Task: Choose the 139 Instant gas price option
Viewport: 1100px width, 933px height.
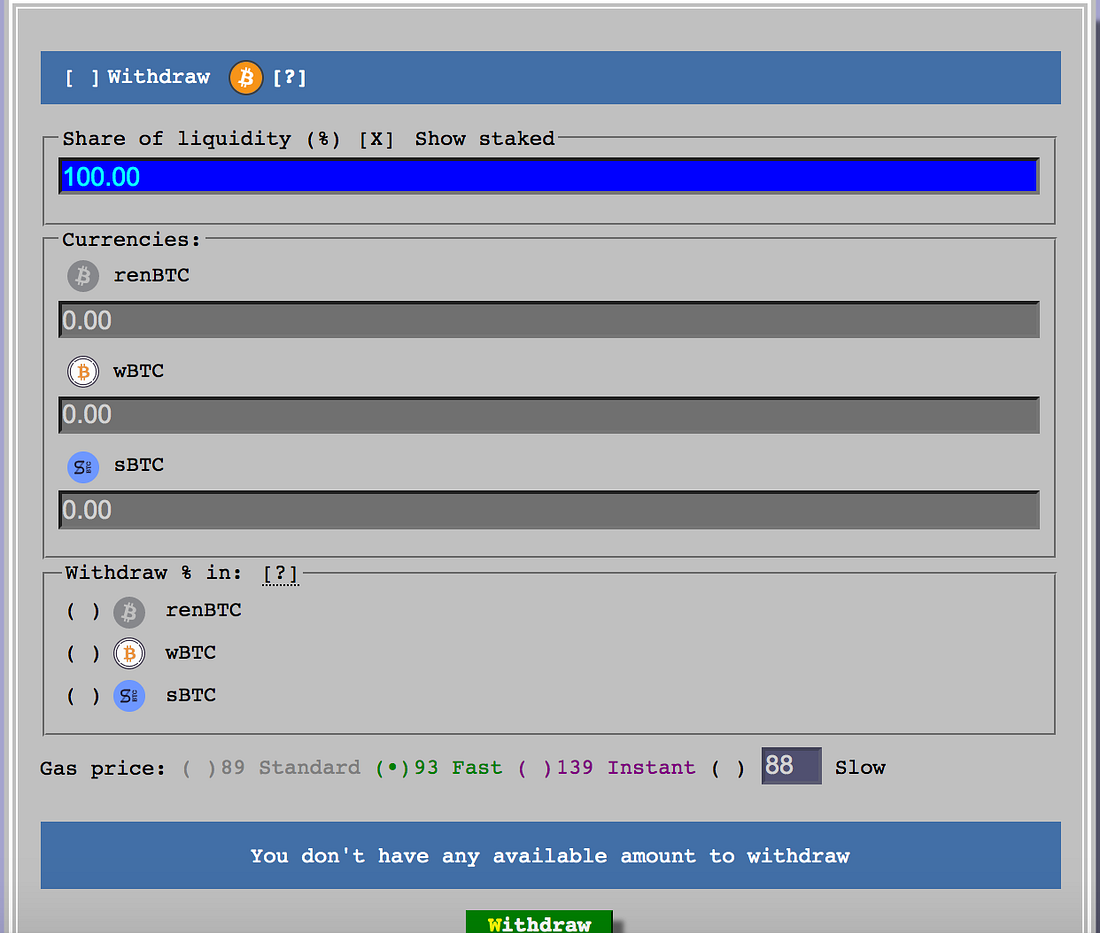Action: [606, 767]
